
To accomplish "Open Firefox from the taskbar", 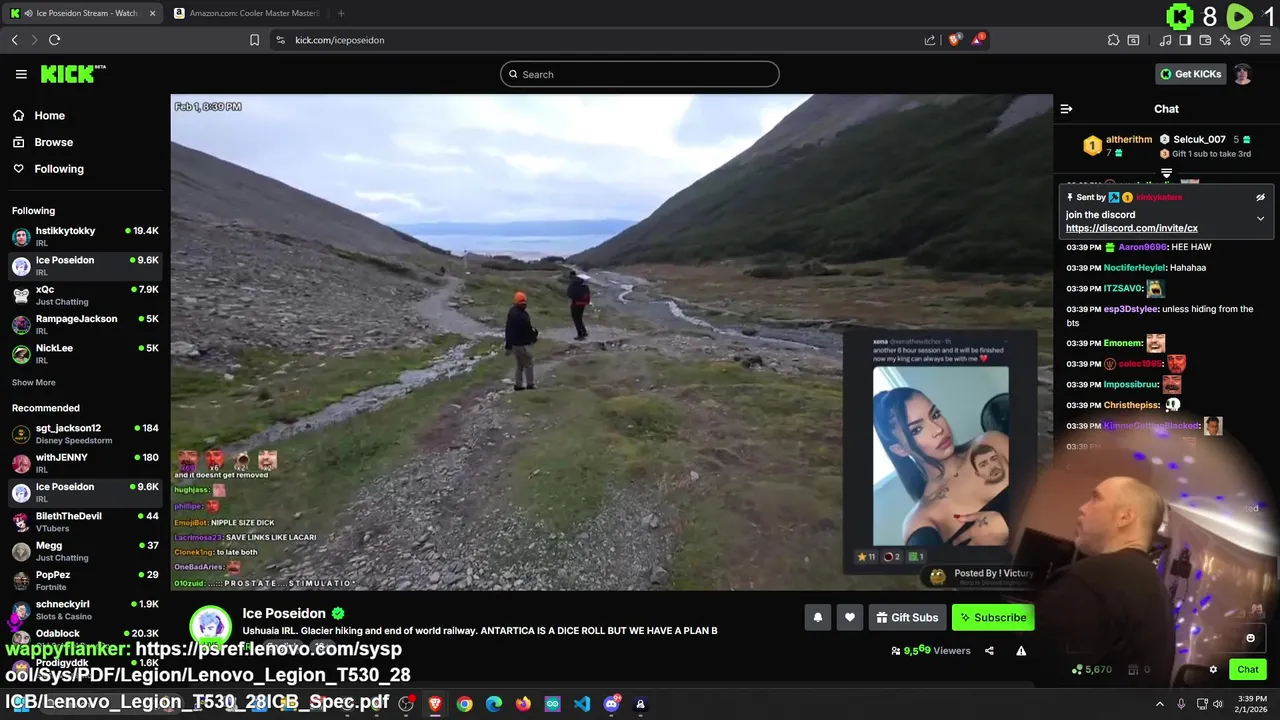I will coord(523,704).
